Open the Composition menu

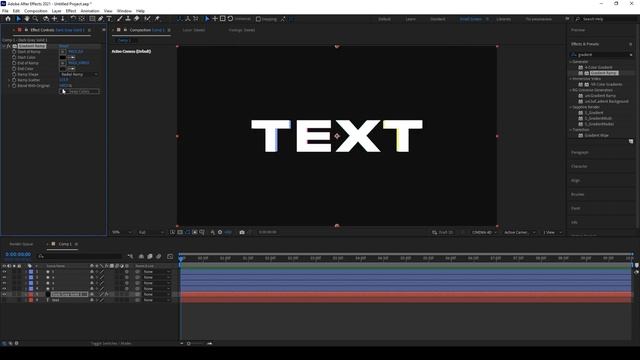click(x=36, y=11)
